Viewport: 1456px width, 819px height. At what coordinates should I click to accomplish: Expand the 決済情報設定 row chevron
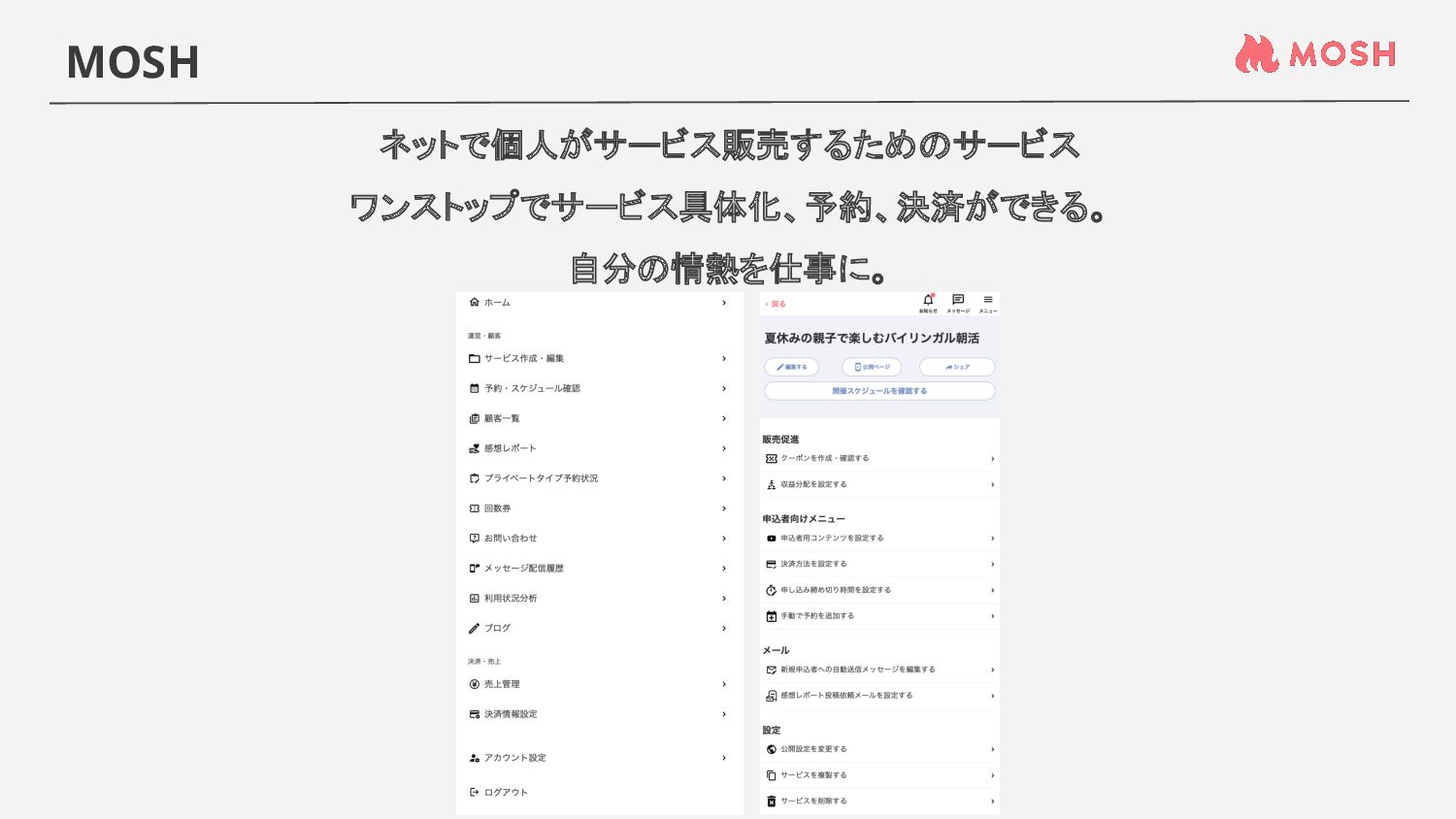pyautogui.click(x=724, y=714)
